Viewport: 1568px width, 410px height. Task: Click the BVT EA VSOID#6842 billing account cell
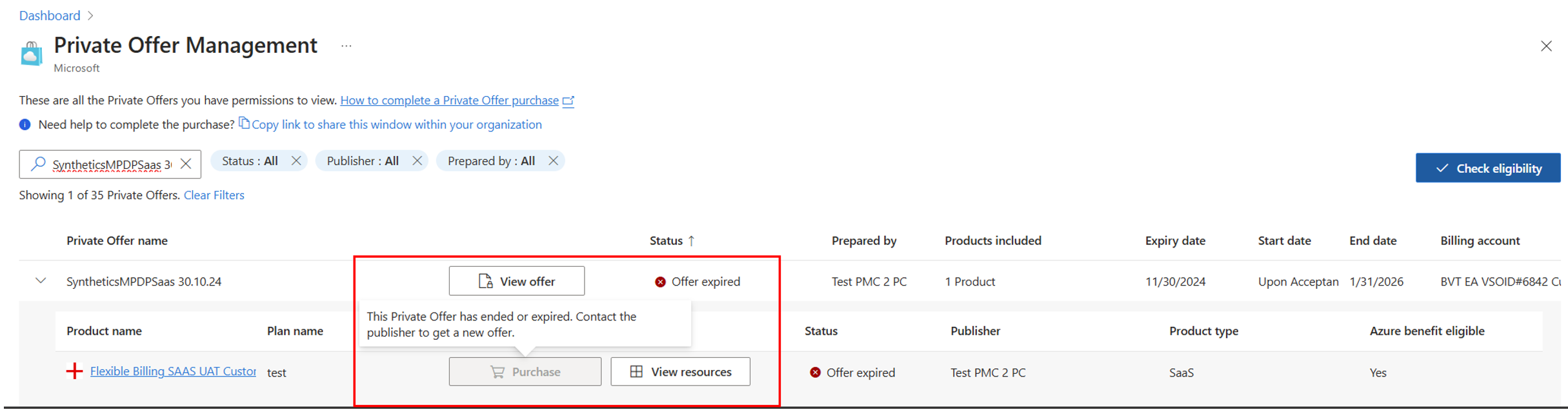(1500, 282)
